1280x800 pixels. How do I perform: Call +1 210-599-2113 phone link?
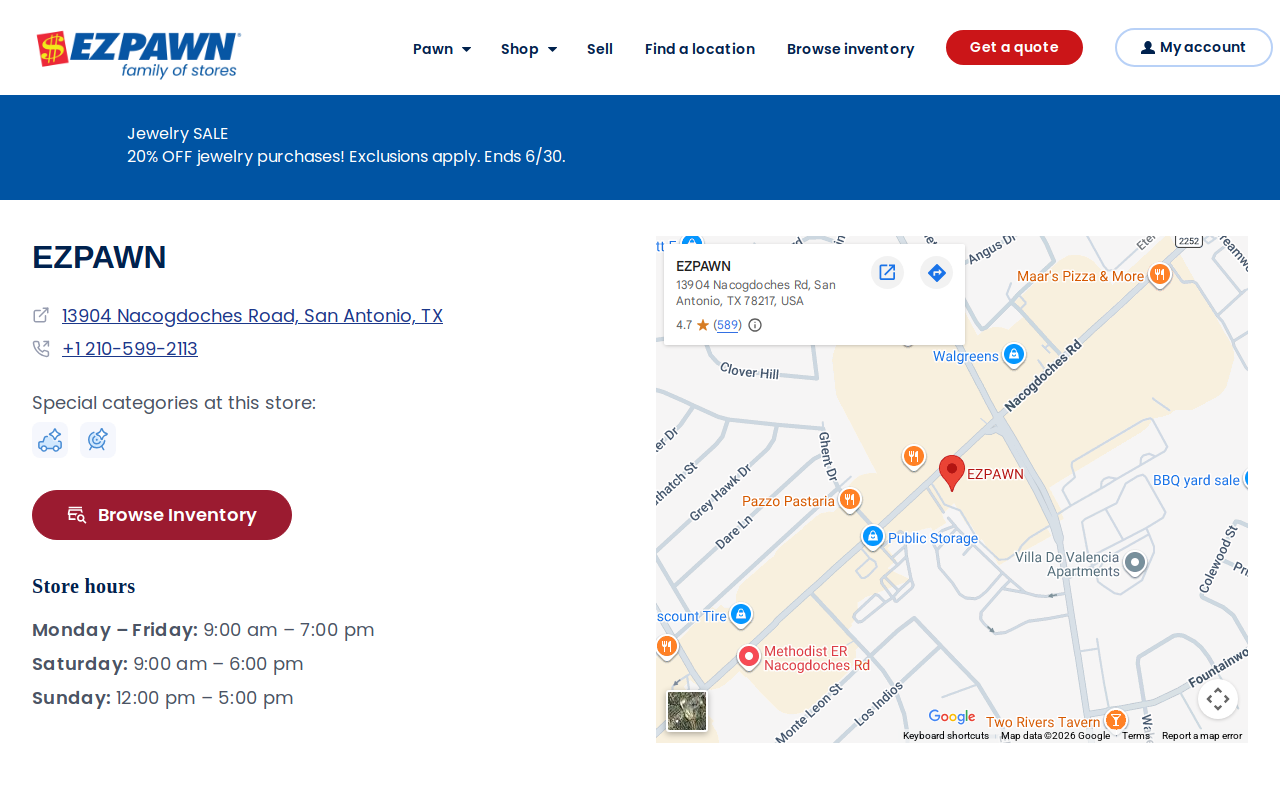point(130,349)
